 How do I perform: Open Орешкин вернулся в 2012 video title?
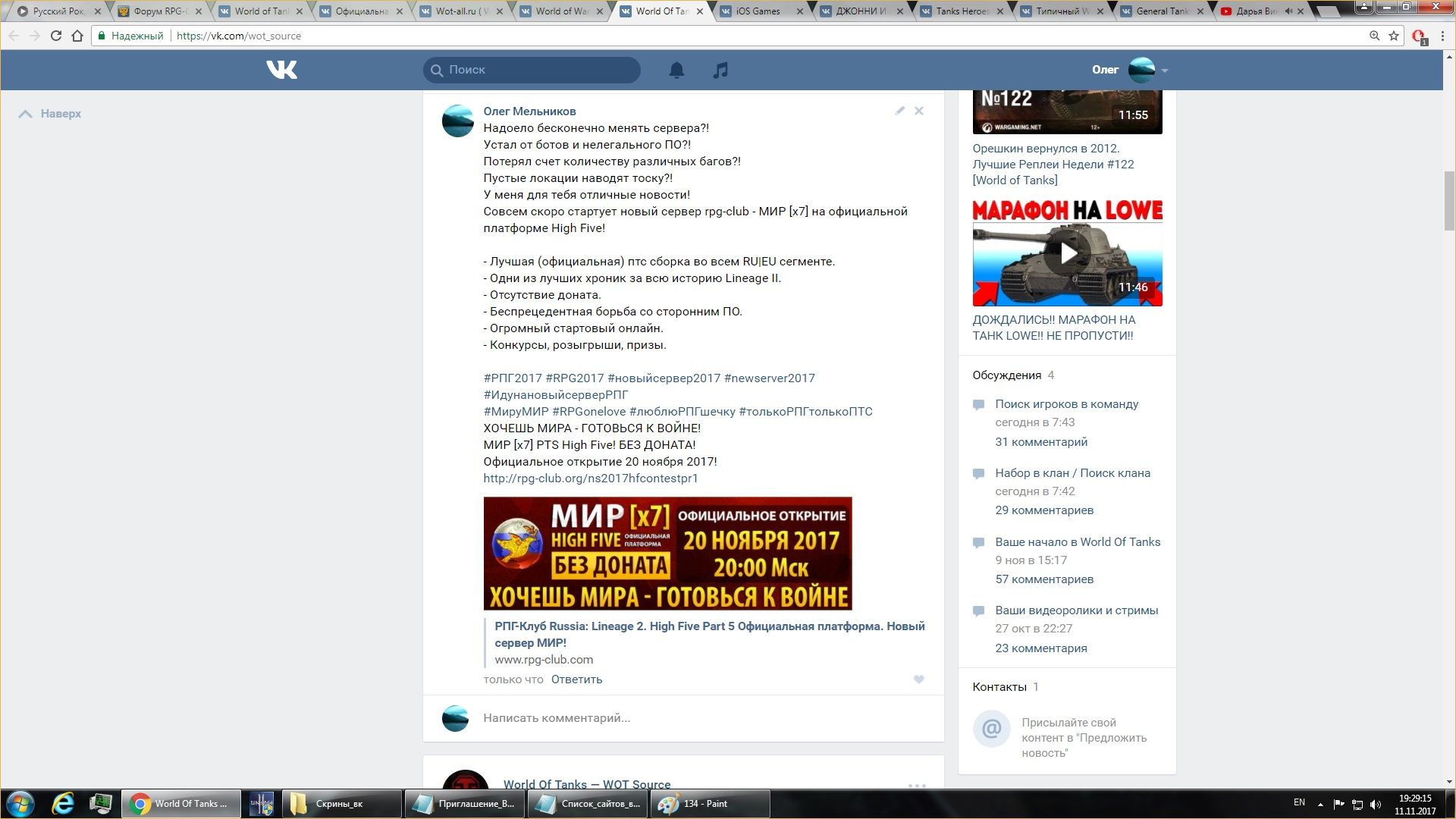point(1053,165)
